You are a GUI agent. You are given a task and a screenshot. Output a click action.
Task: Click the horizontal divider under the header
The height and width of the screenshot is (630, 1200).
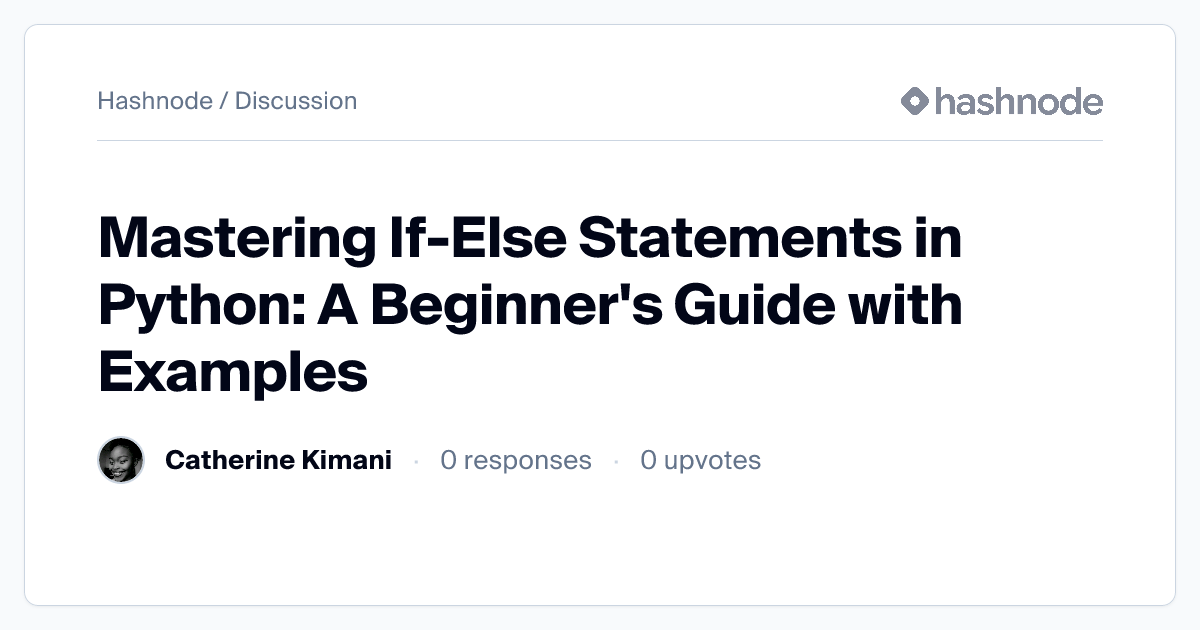[600, 141]
